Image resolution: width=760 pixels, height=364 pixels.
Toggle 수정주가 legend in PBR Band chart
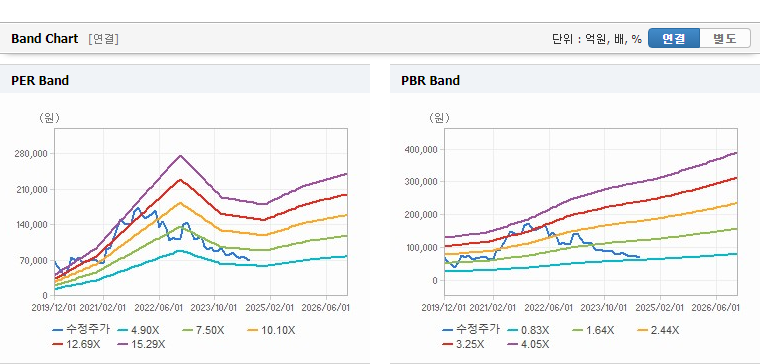(x=471, y=330)
